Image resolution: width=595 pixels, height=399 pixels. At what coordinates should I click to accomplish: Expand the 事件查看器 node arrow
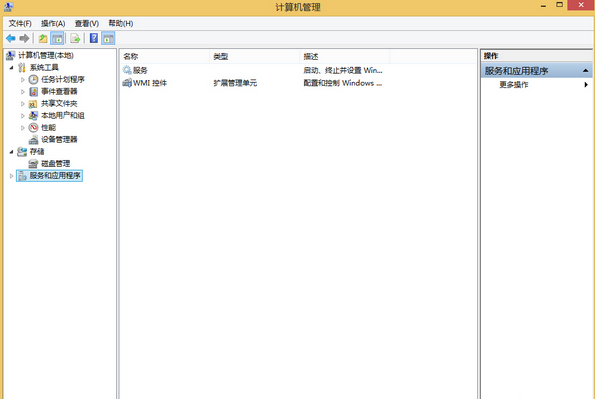(23, 92)
